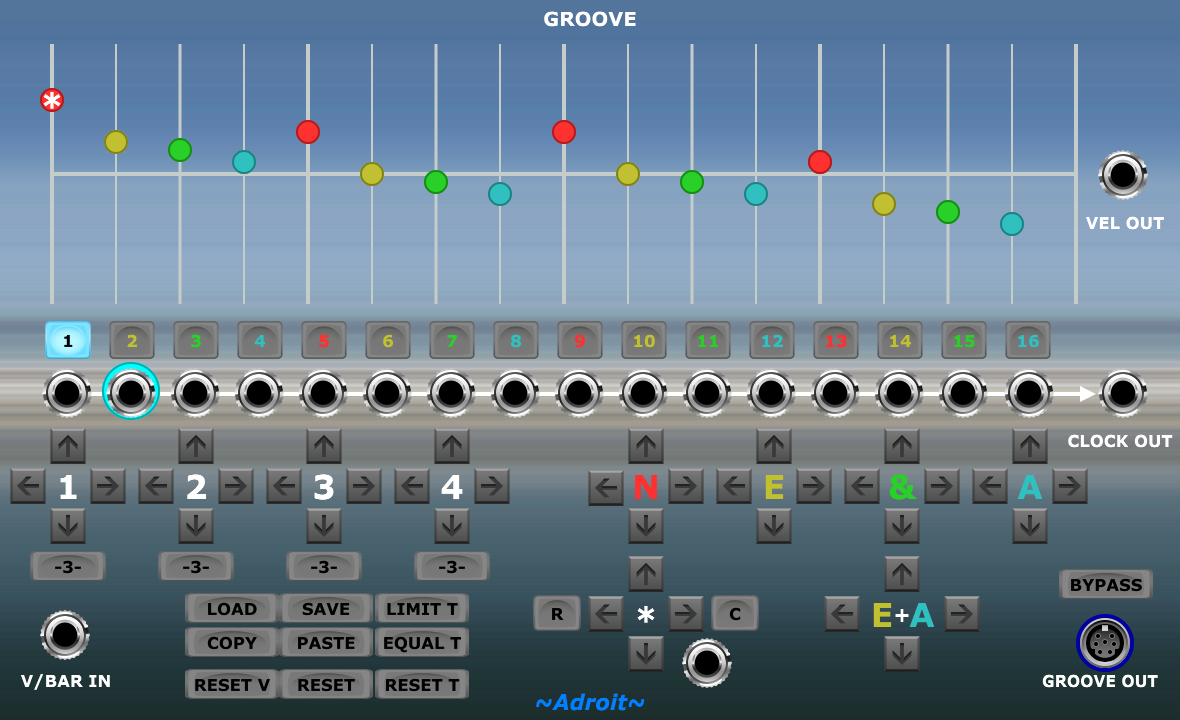1180x720 pixels.
Task: Click the V/BAR IN input jack
Action: 65,635
